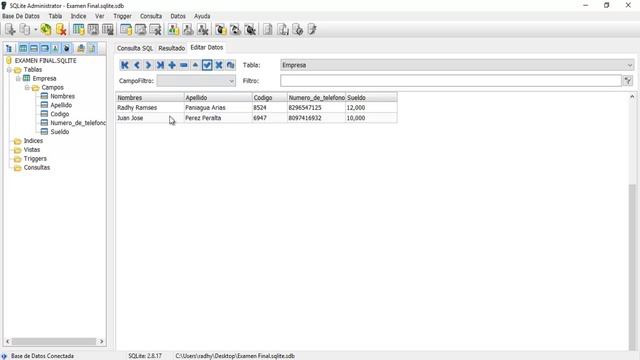Open the Base De Datos menu
The height and width of the screenshot is (360, 640).
click(21, 16)
